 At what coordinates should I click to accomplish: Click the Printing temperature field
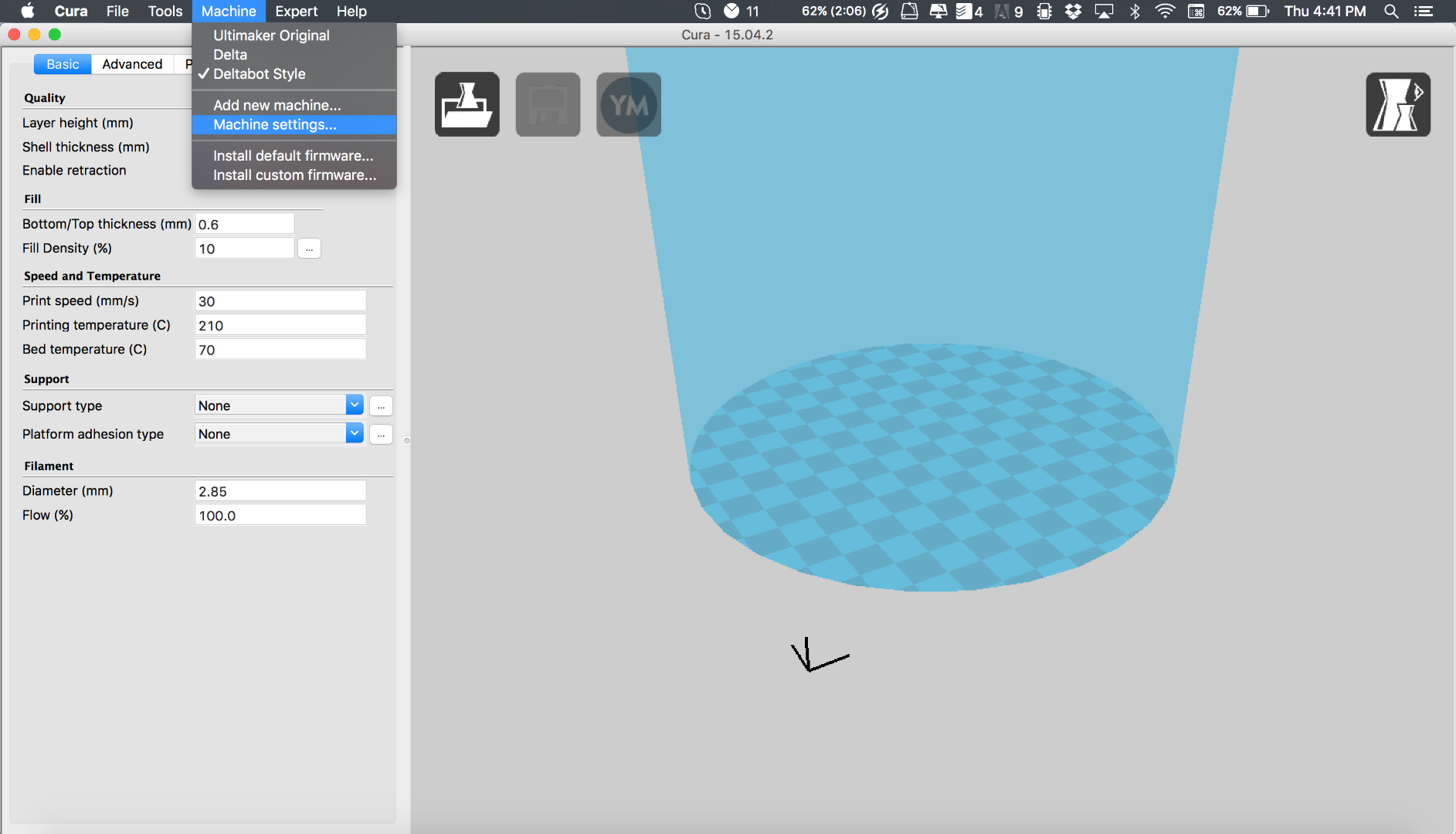point(280,325)
